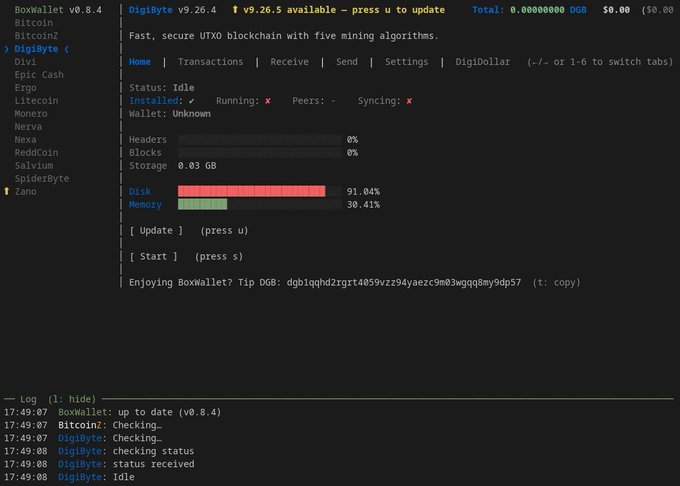Click the Headers progress bar
The height and width of the screenshot is (486, 680).
[259, 140]
